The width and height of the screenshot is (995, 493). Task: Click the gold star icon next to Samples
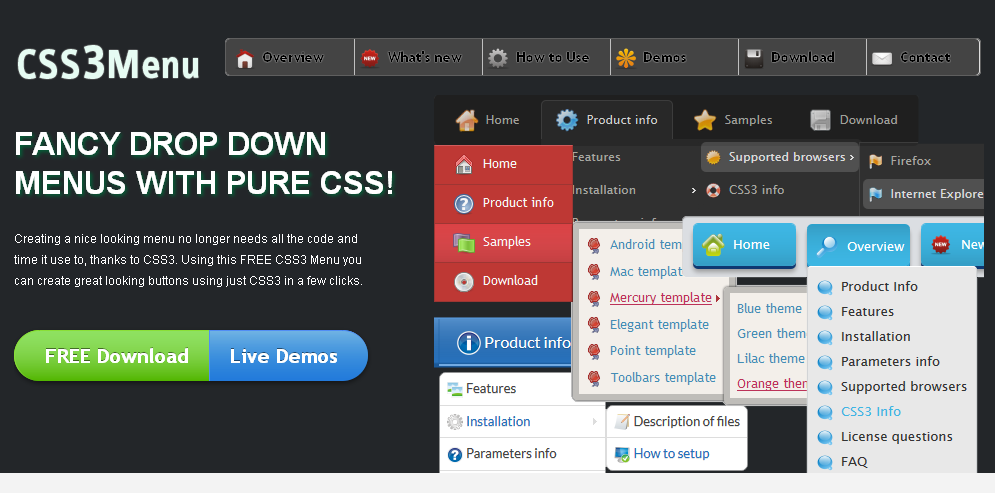tap(705, 120)
